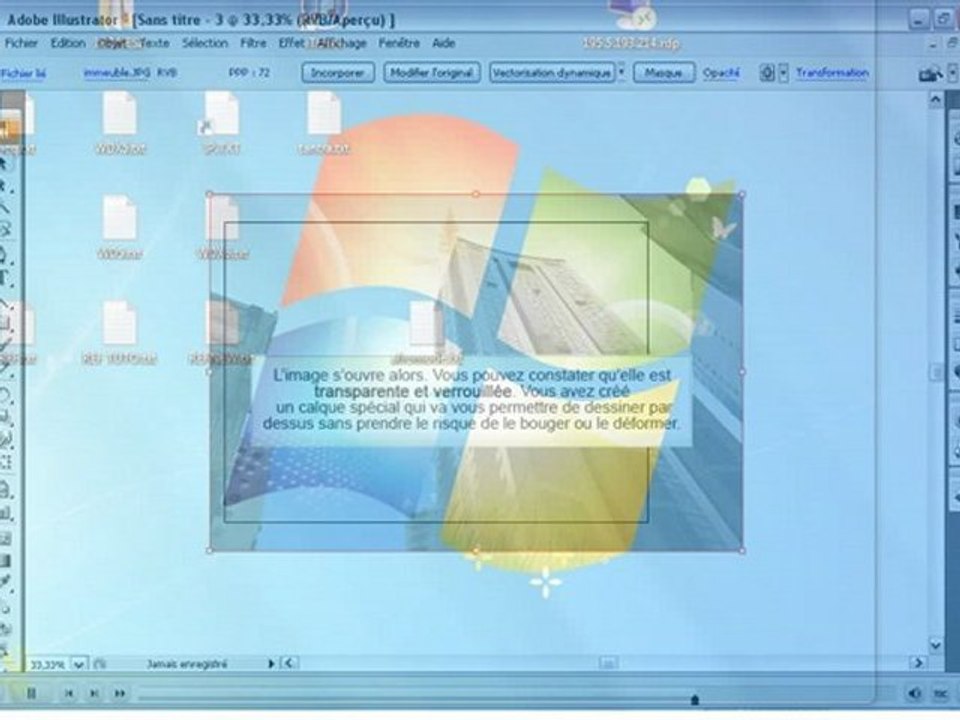The height and width of the screenshot is (720, 960).
Task: Click the video seek slider thumb
Action: click(x=695, y=699)
